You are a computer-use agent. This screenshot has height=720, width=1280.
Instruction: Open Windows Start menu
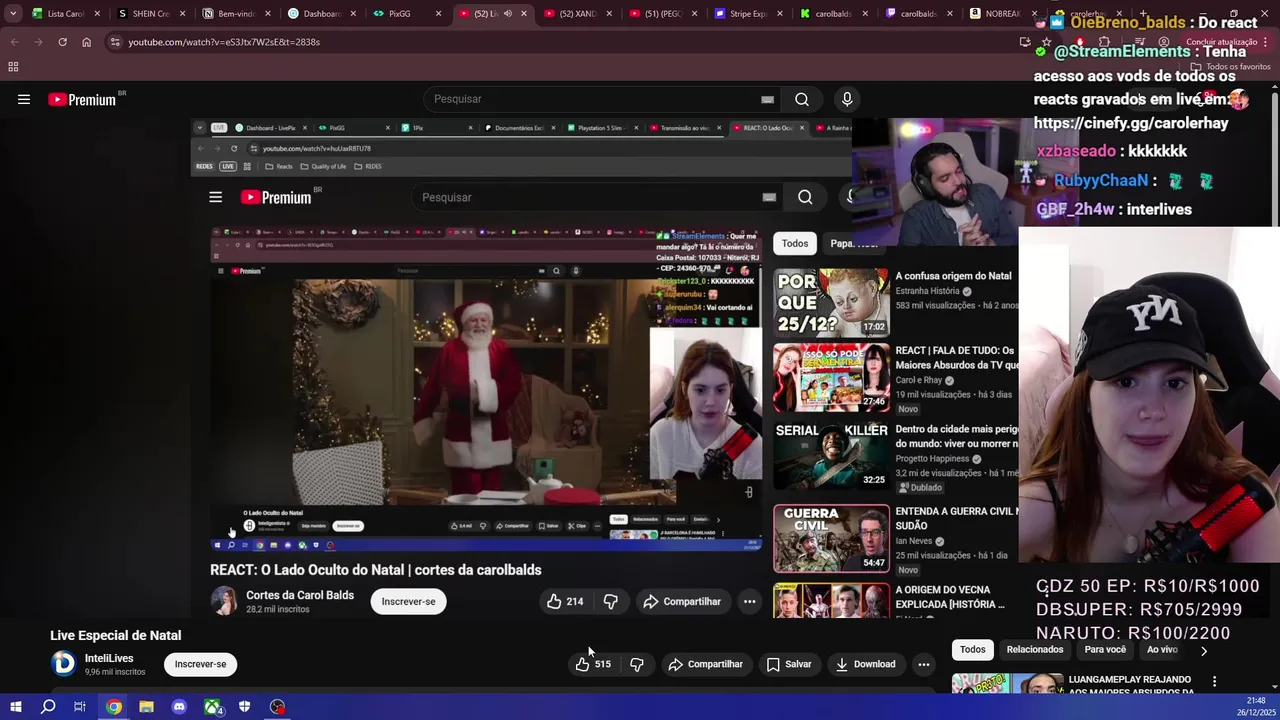tap(15, 707)
